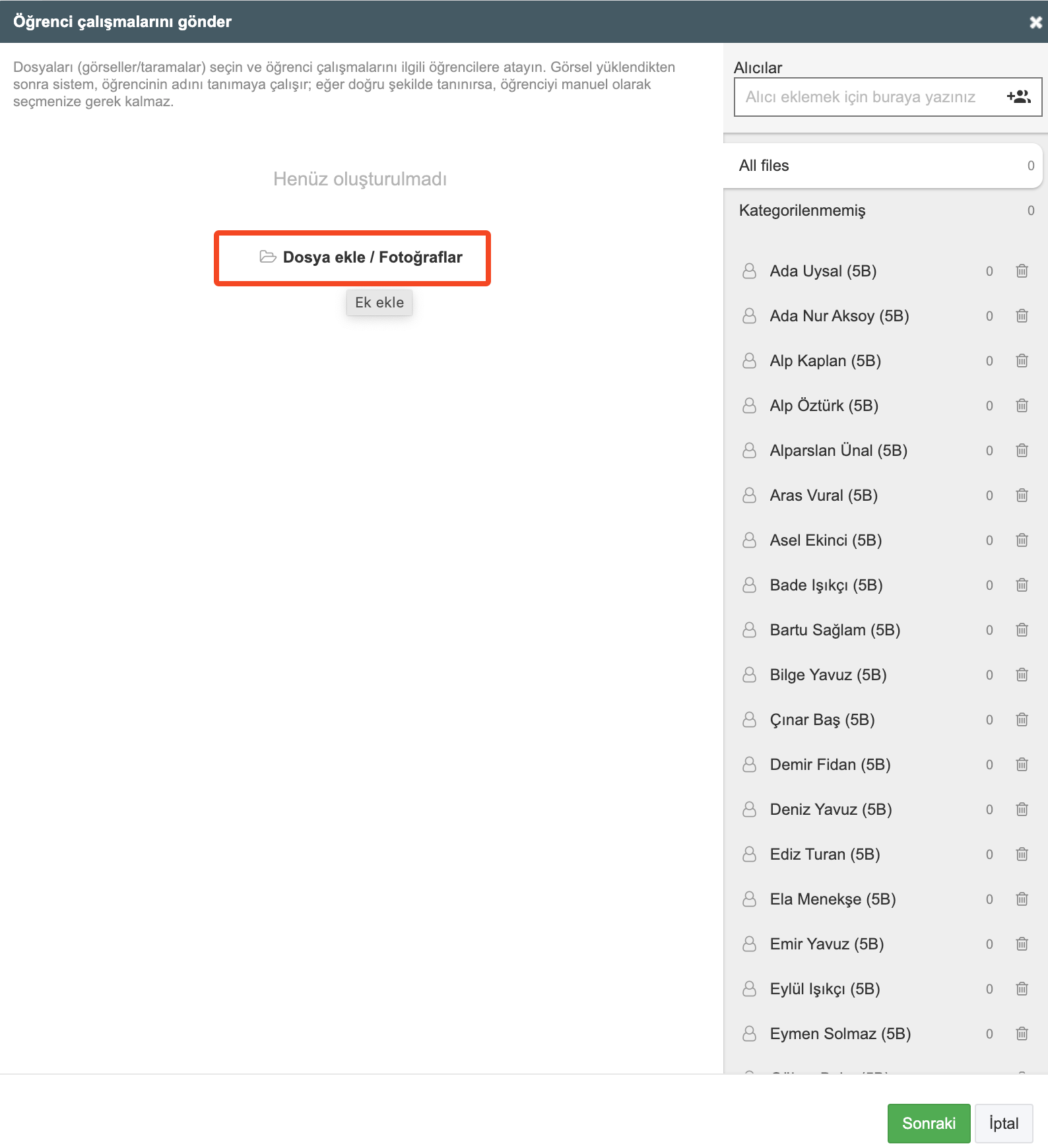The image size is (1048, 1148).
Task: Click trash icon beside Demir Fidan (5B)
Action: click(x=1022, y=765)
